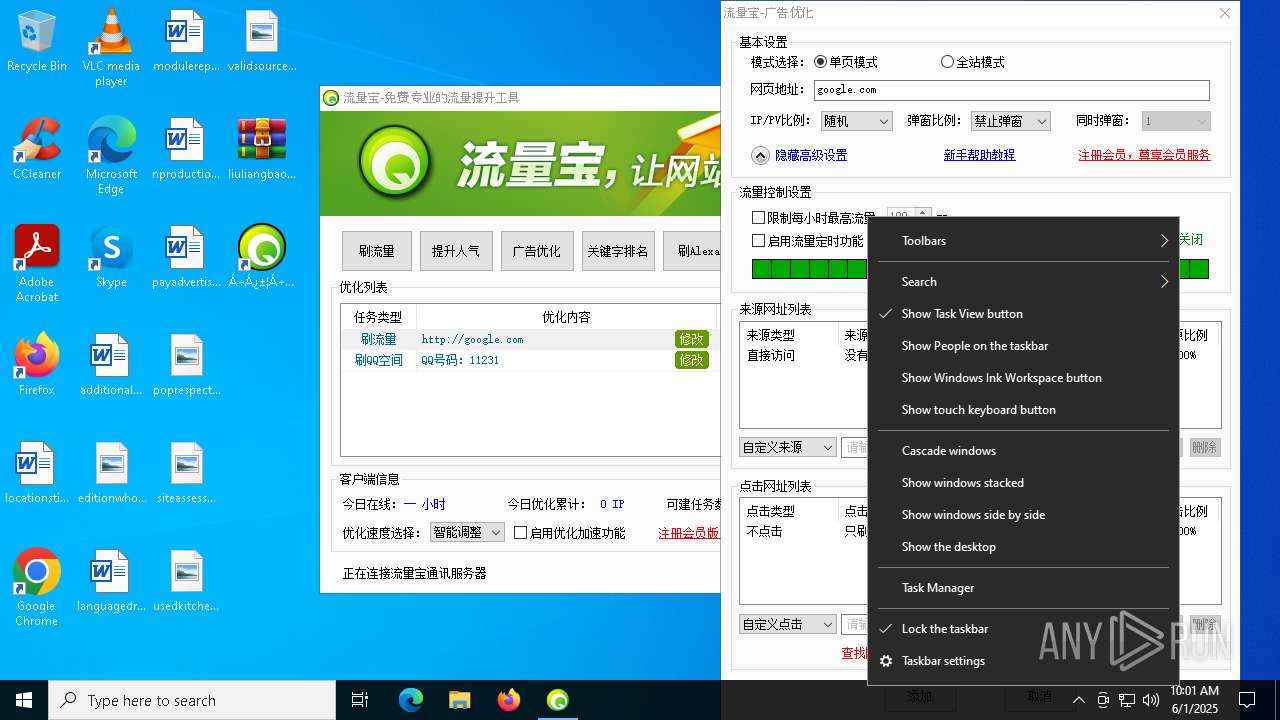Open the validsource image file
Image resolution: width=1280 pixels, height=720 pixels.
[262, 40]
